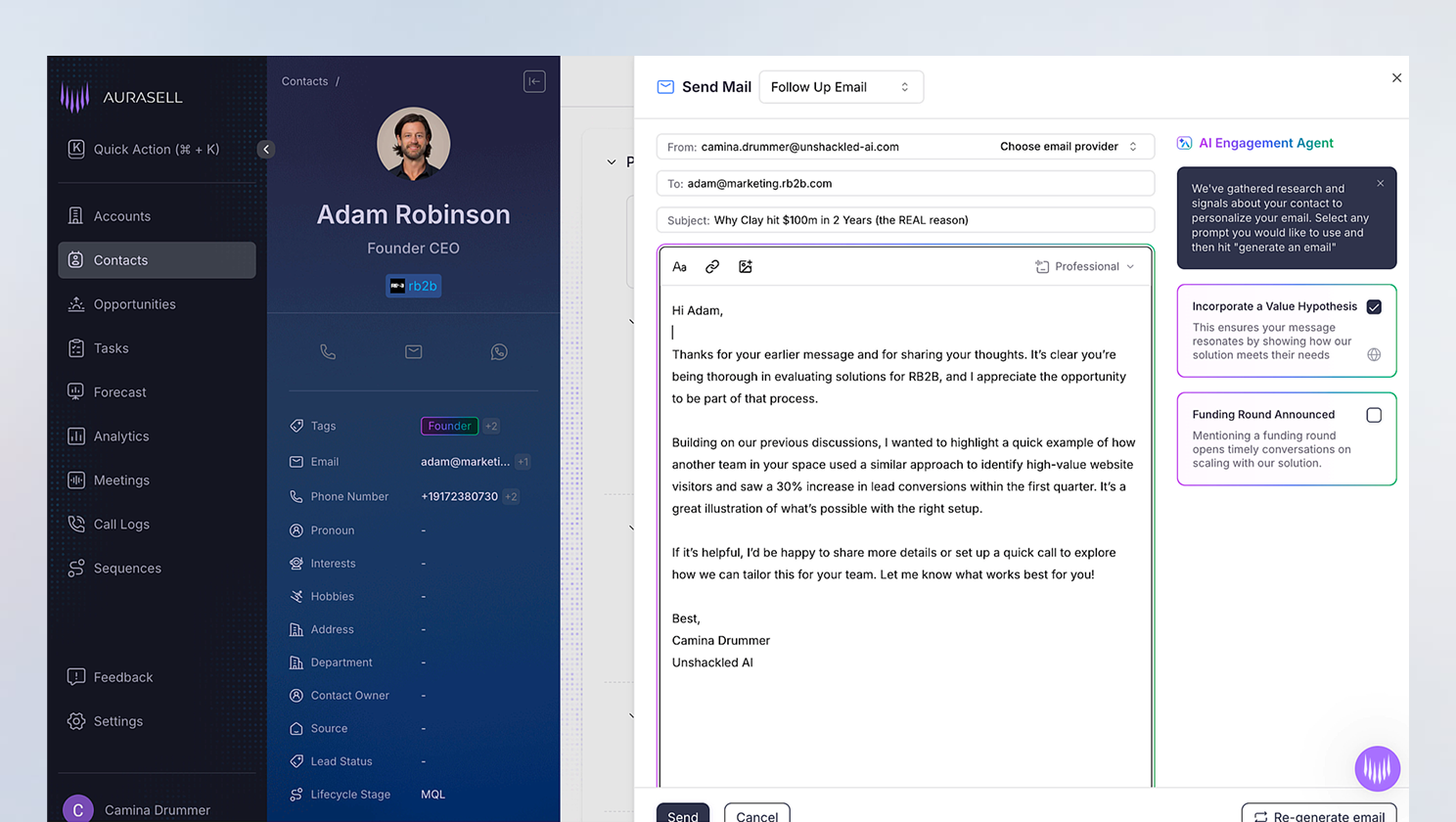Click Re-generate email button
The height and width of the screenshot is (822, 1456).
[x=1319, y=814]
